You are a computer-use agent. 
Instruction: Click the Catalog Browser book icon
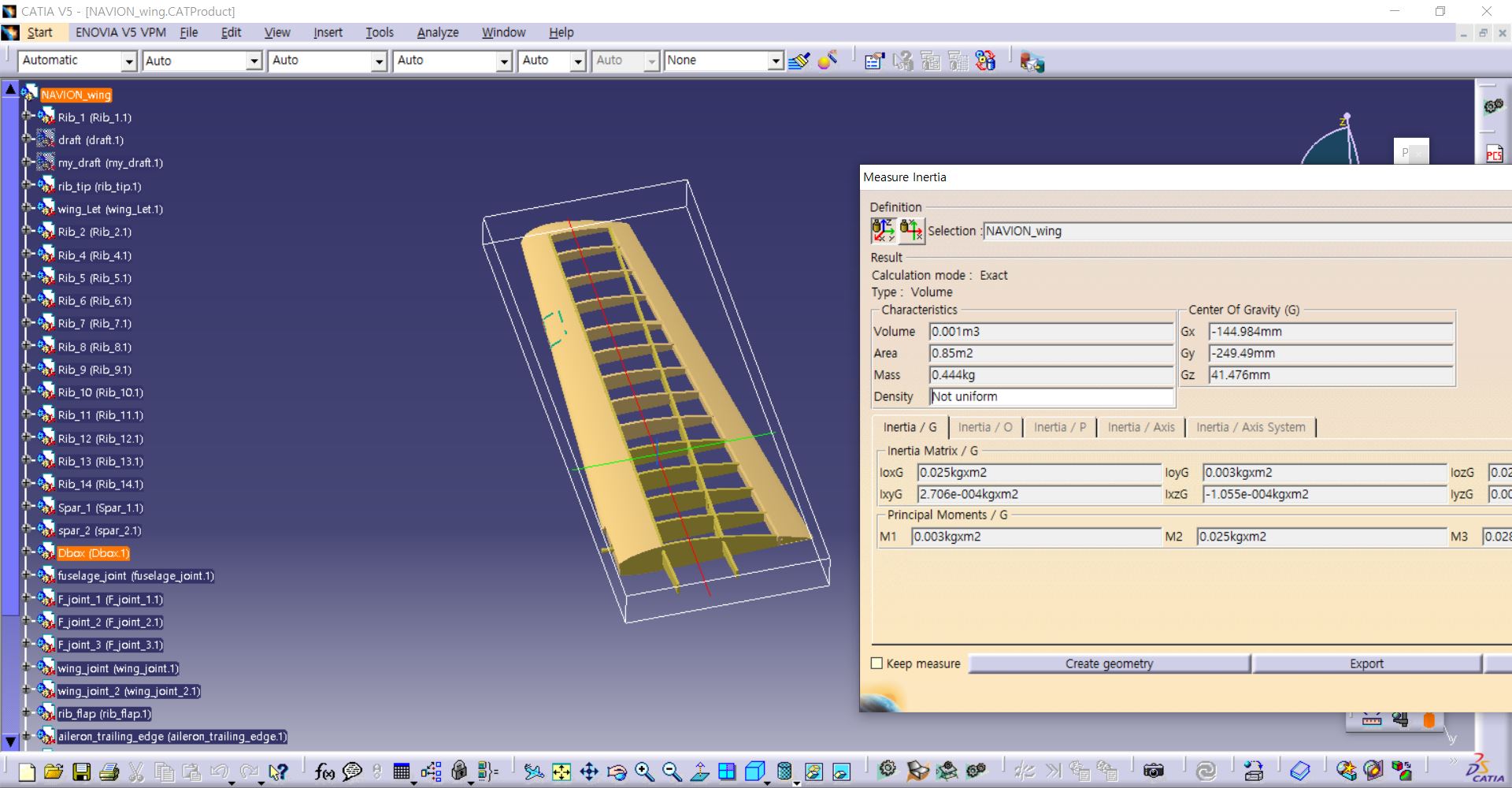pyautogui.click(x=1300, y=771)
